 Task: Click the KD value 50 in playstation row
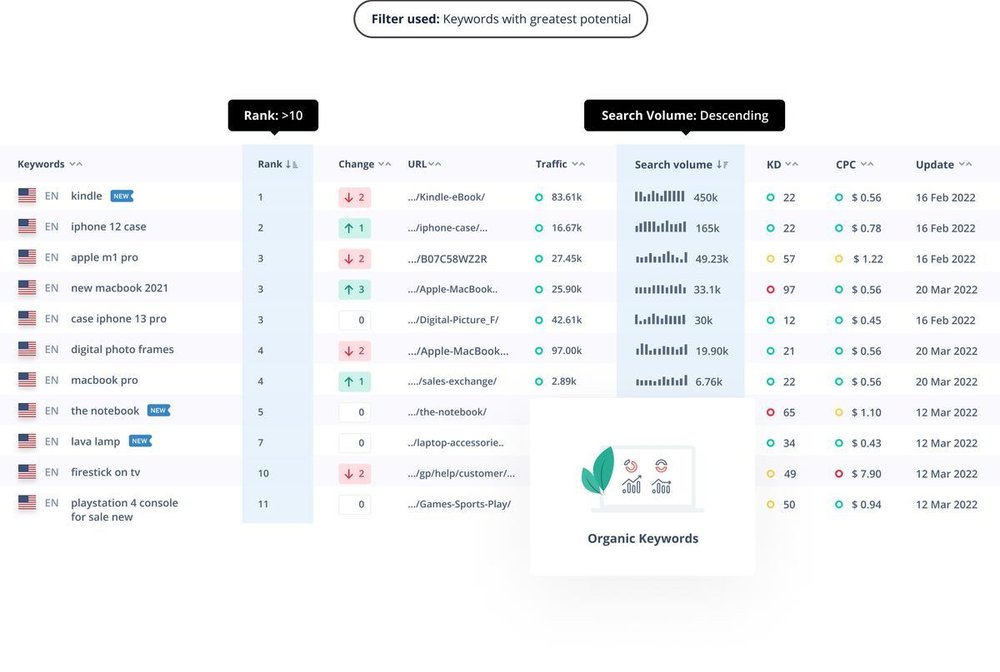[789, 504]
